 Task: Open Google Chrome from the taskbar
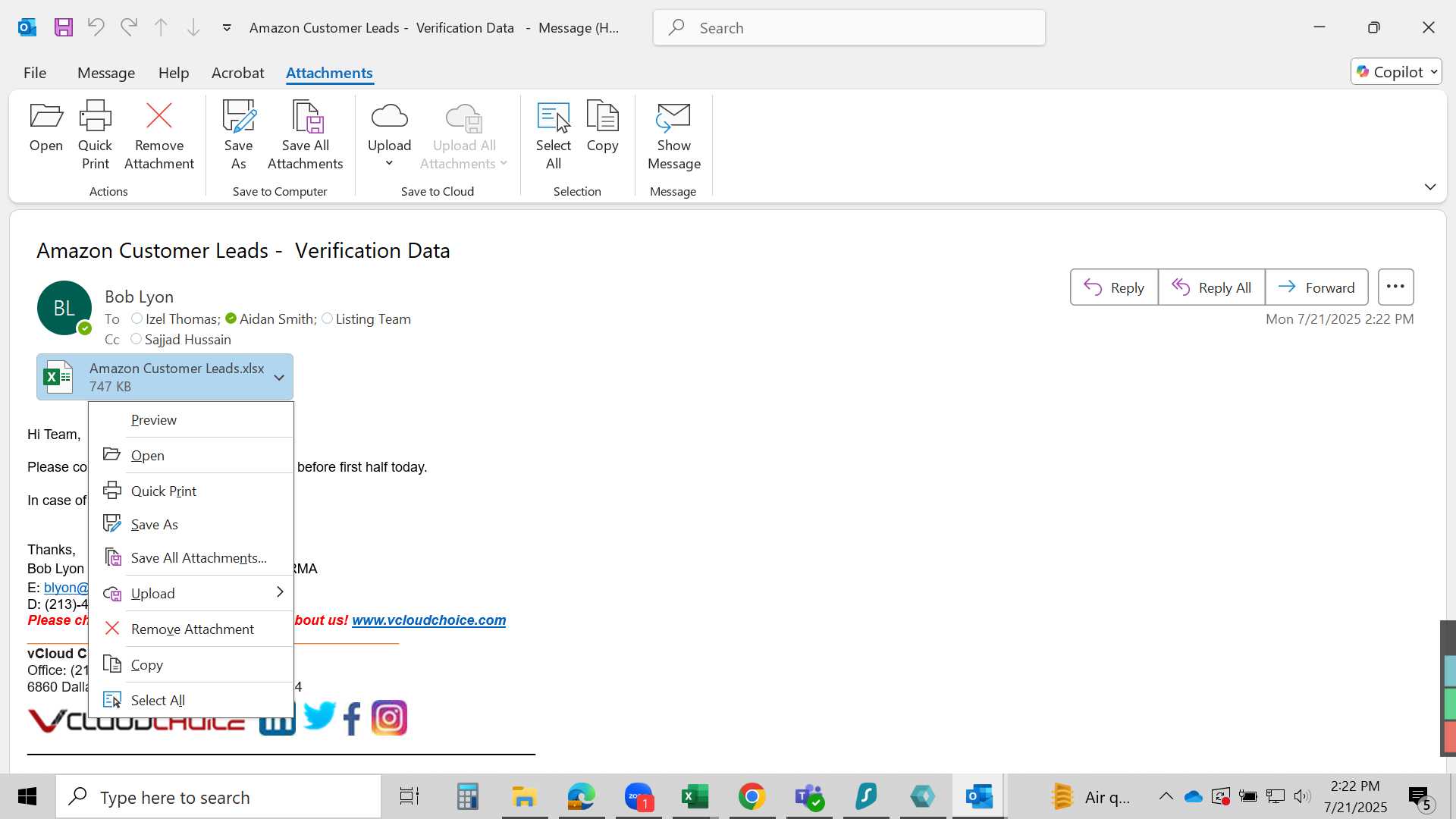point(752,797)
